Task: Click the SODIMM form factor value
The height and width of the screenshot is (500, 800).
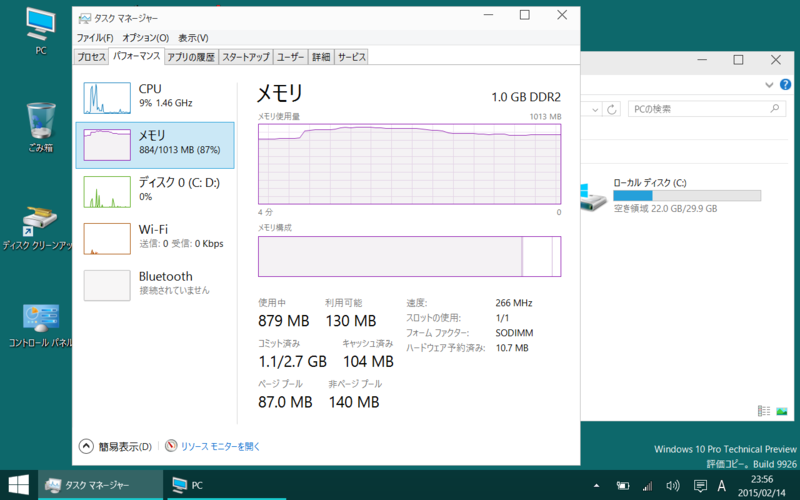Action: (514, 333)
